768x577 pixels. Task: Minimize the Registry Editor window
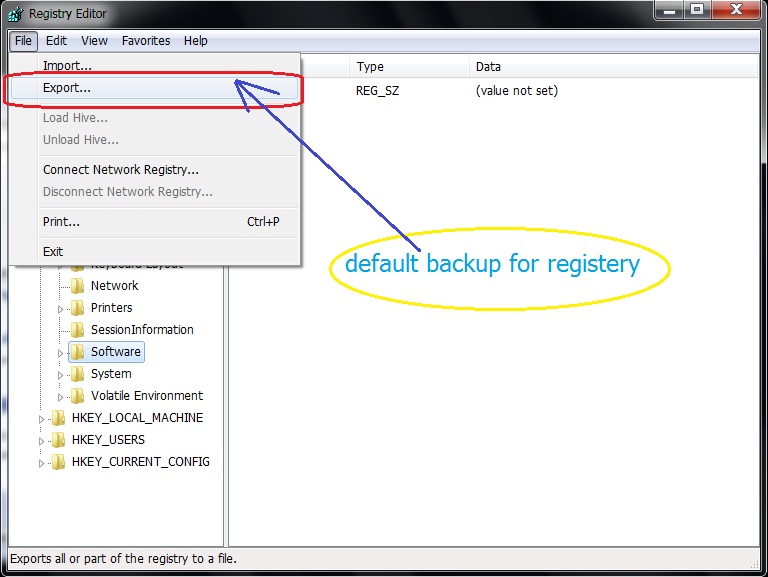click(x=670, y=10)
